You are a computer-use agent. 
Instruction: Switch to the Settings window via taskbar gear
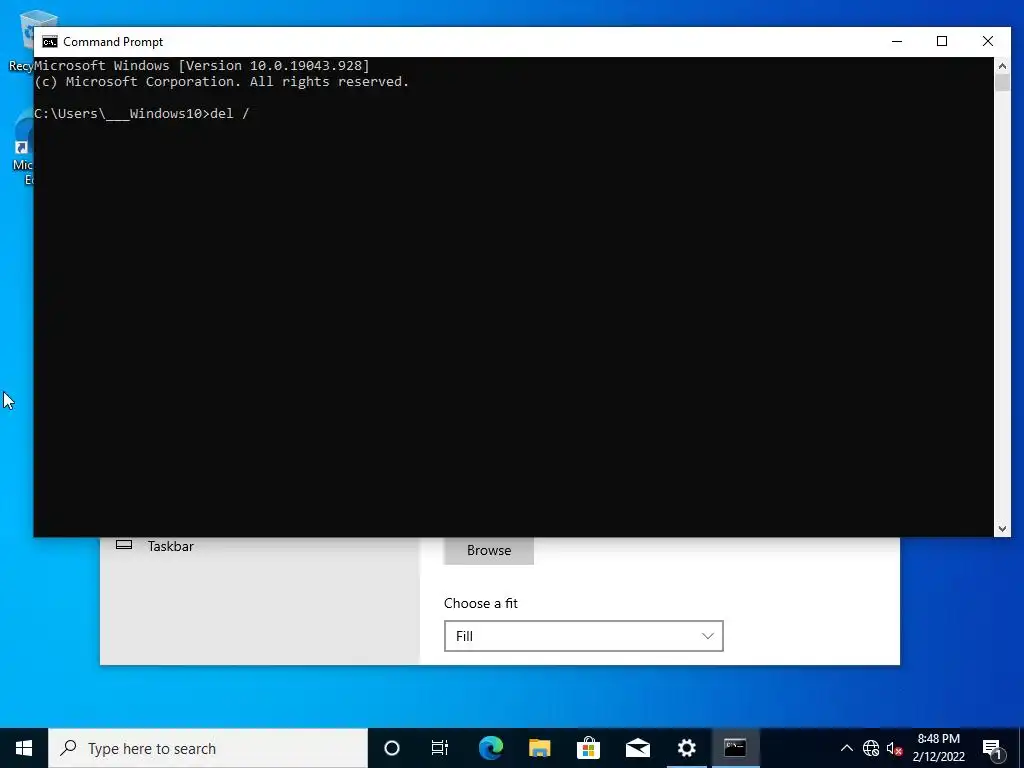[x=686, y=748]
